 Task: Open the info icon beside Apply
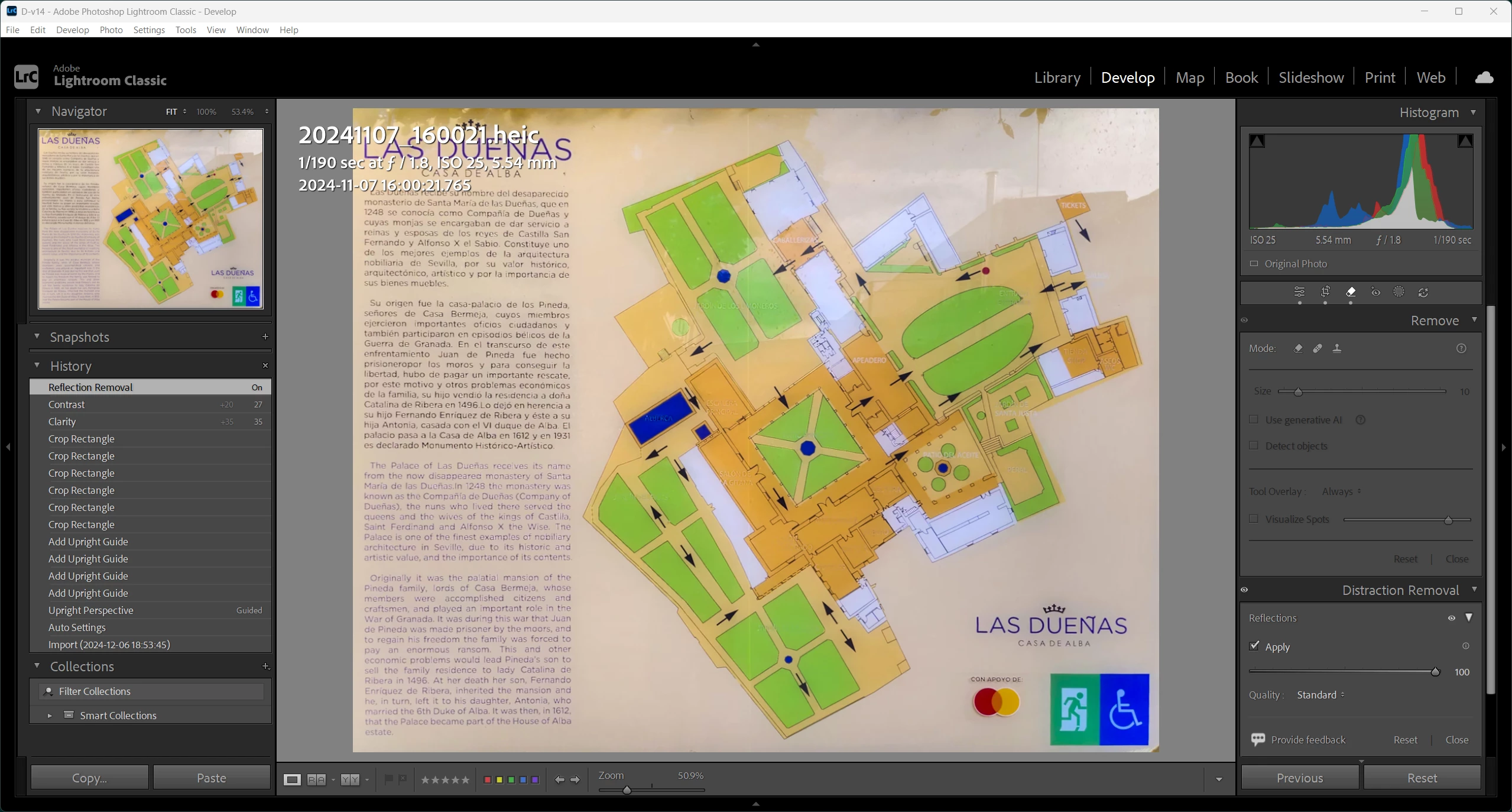tap(1466, 646)
